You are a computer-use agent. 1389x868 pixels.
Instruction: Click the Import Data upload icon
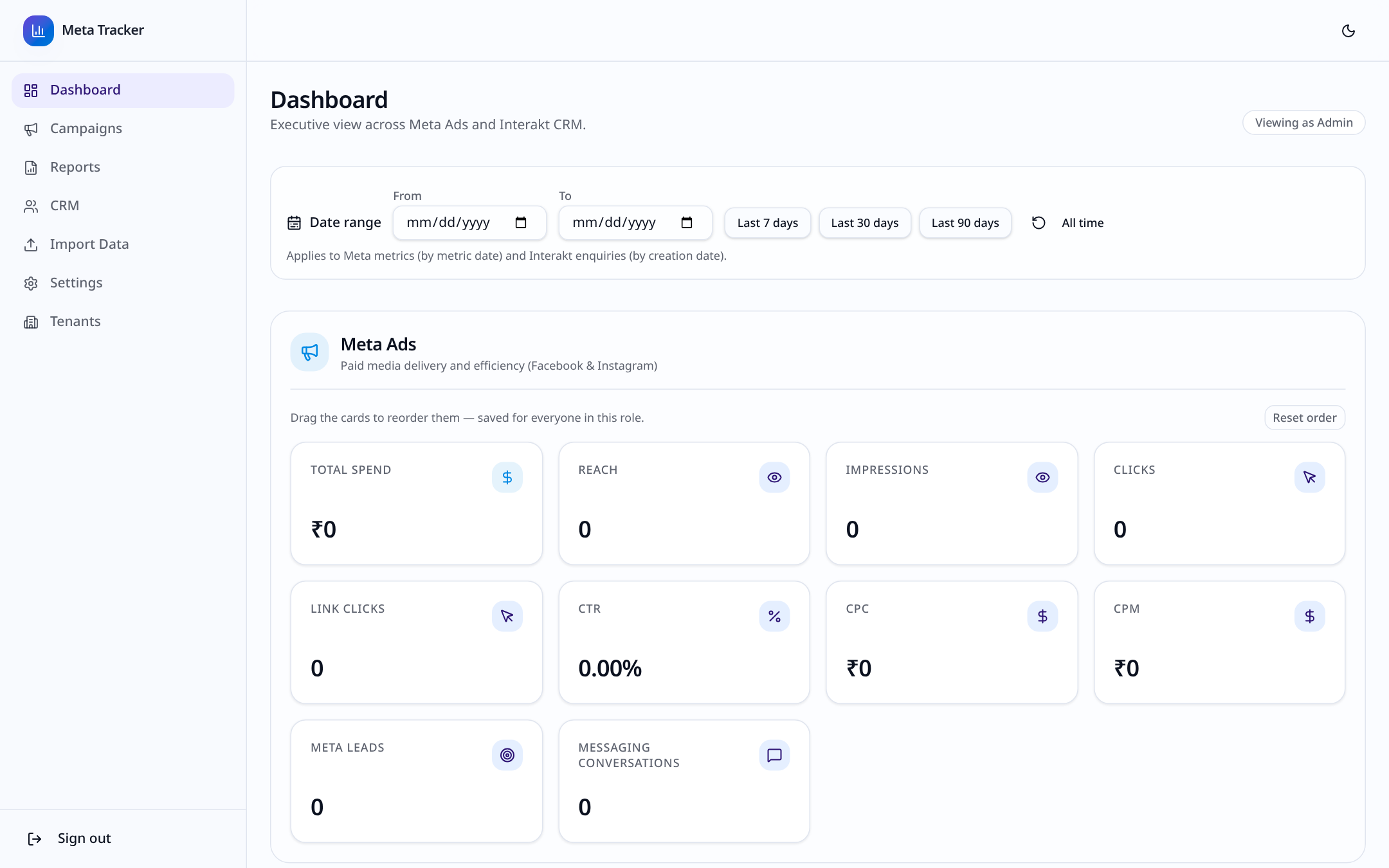point(31,245)
